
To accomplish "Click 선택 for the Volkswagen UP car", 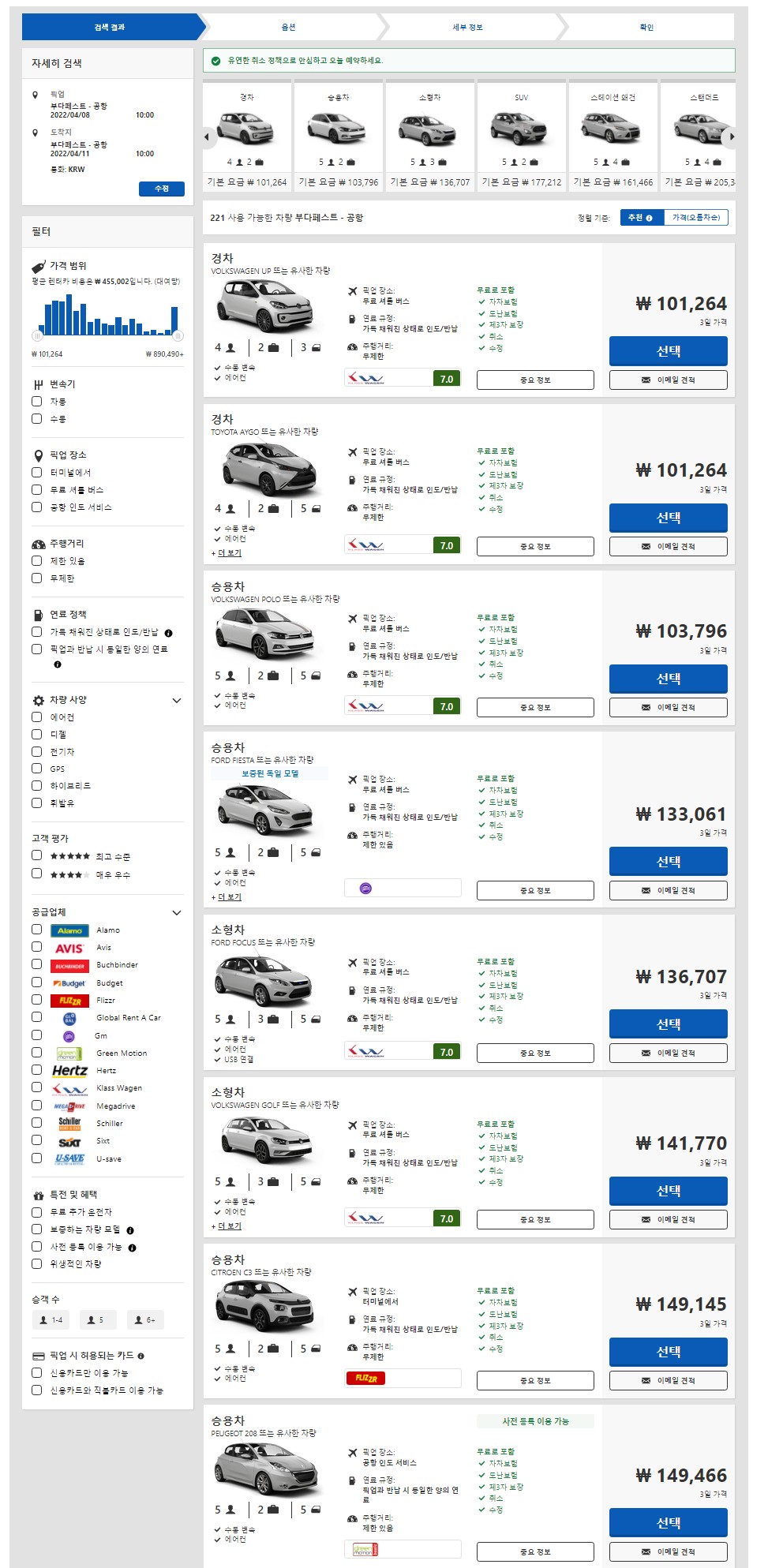I will pyautogui.click(x=668, y=350).
